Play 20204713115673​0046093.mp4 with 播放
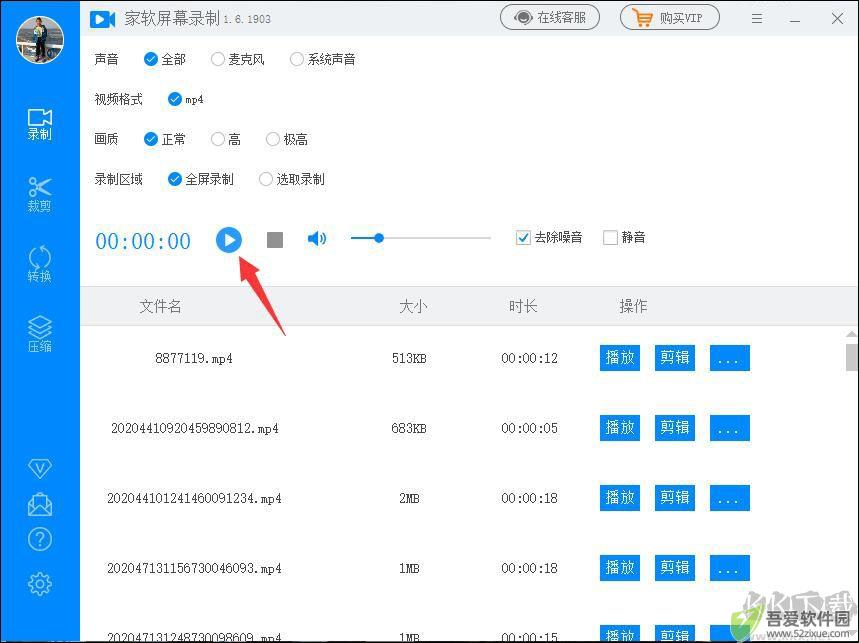The width and height of the screenshot is (859, 643). (x=620, y=568)
